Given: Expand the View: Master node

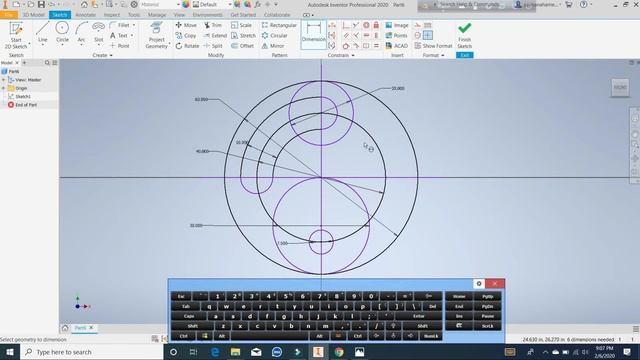Looking at the screenshot, I should click(4, 80).
